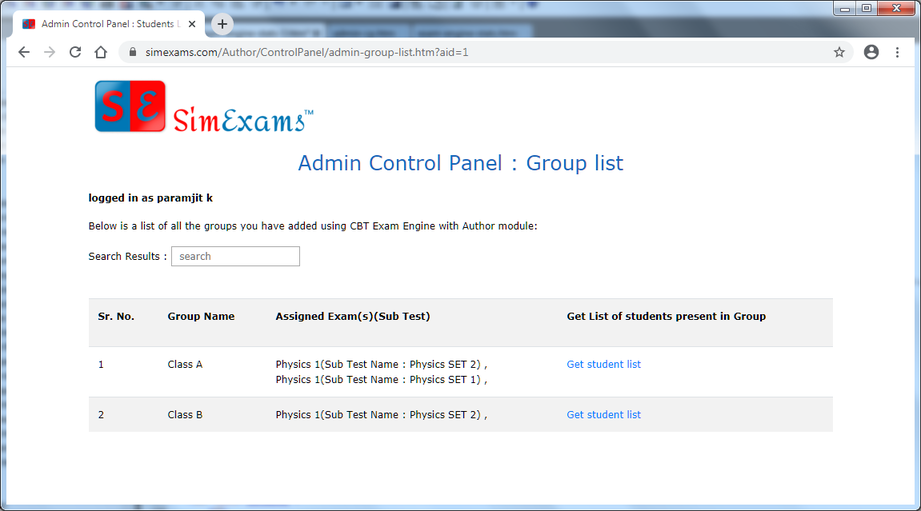
Task: Click into the Search Results field
Action: coord(235,256)
